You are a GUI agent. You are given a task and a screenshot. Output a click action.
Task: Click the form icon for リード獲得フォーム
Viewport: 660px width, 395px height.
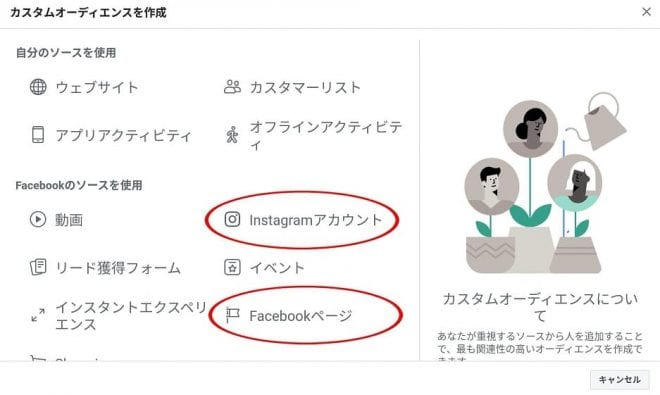pos(38,267)
